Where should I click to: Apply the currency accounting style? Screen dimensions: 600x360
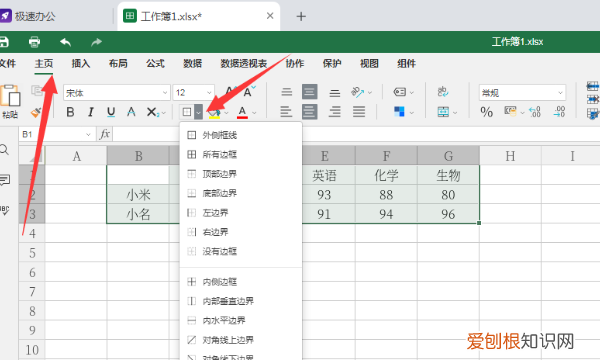pos(510,111)
